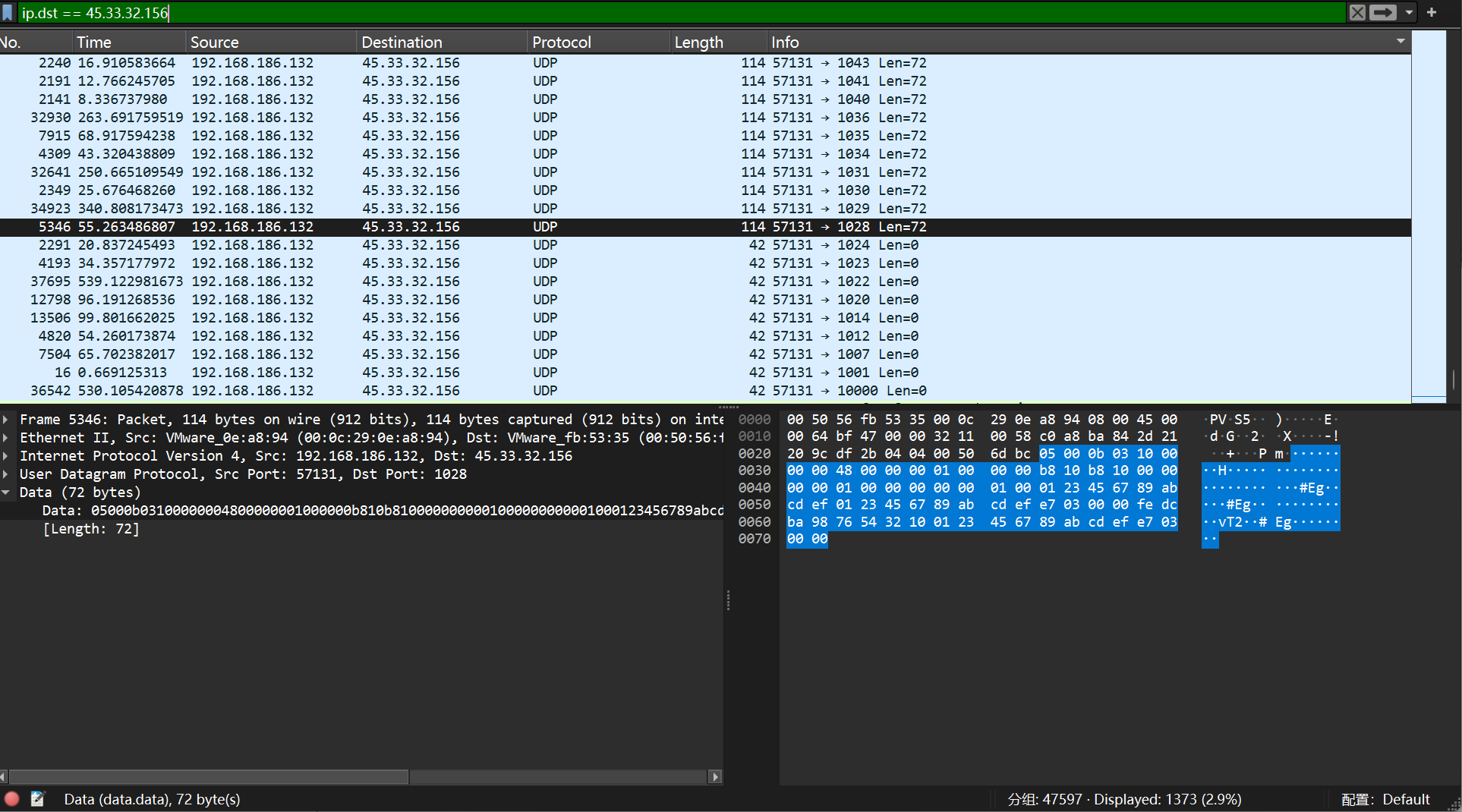Open the expert information red circle indicator

12,799
